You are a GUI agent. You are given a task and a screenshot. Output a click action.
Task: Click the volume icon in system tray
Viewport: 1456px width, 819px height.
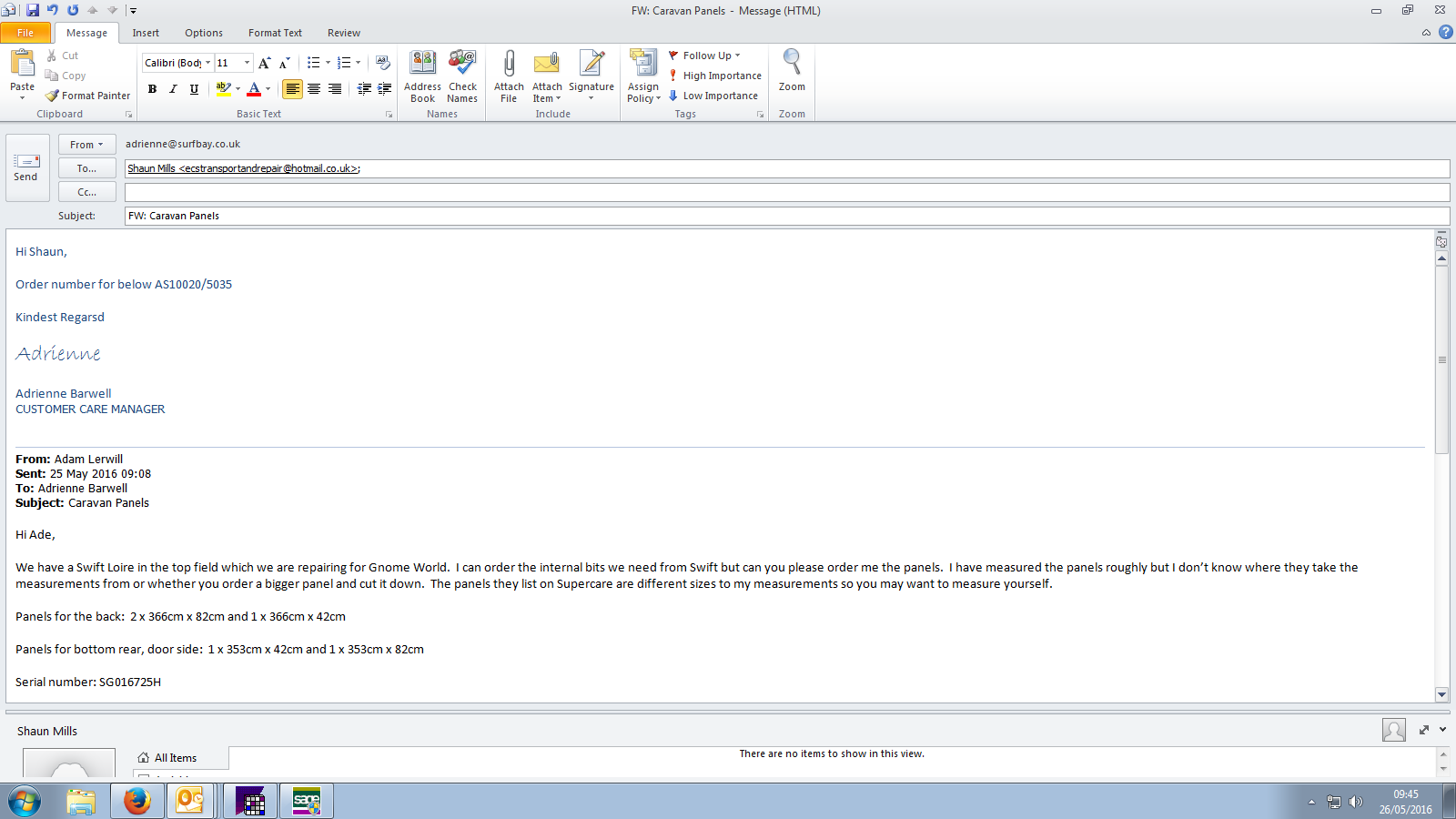tap(1355, 802)
